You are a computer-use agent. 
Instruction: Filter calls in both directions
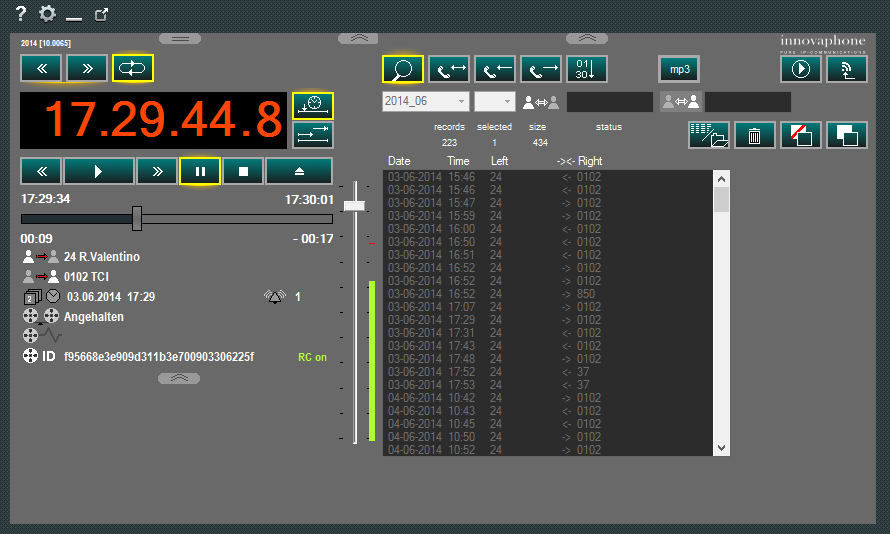[449, 69]
